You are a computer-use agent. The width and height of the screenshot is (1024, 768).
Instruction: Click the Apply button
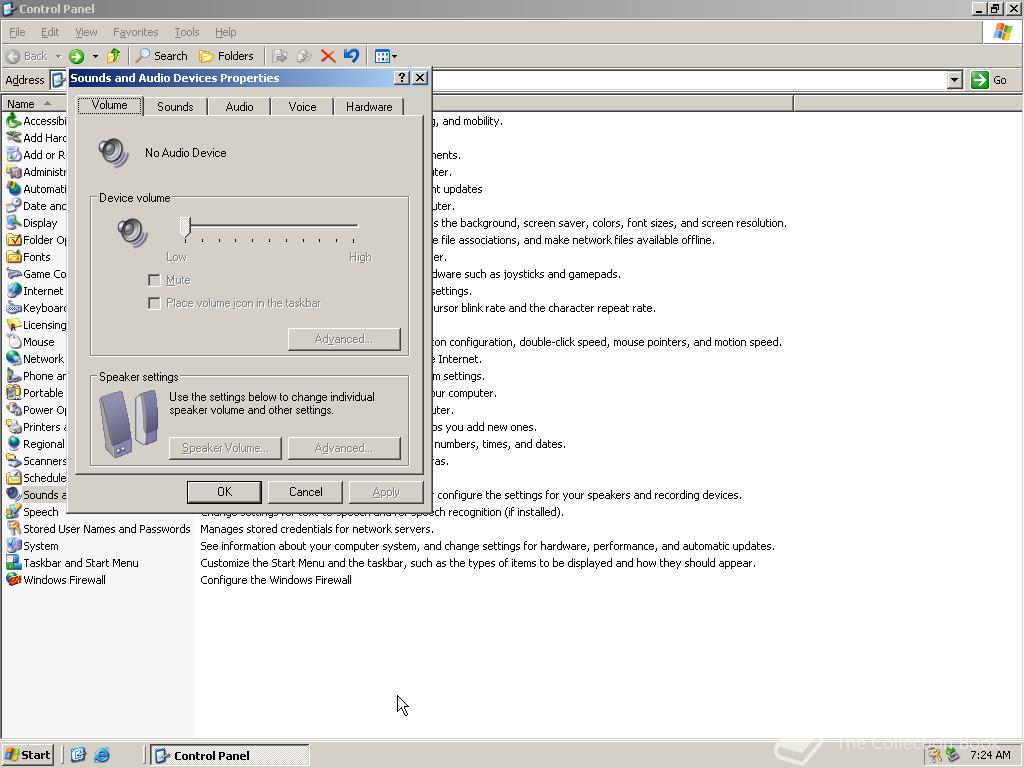point(386,492)
